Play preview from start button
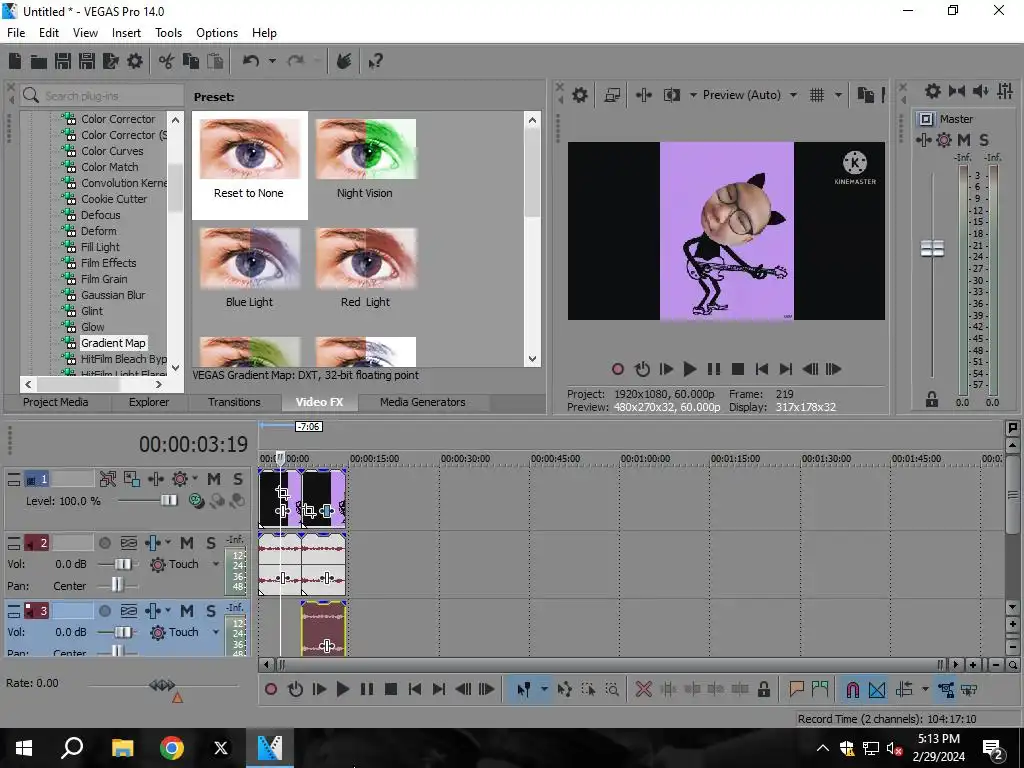1024x768 pixels. pos(665,370)
